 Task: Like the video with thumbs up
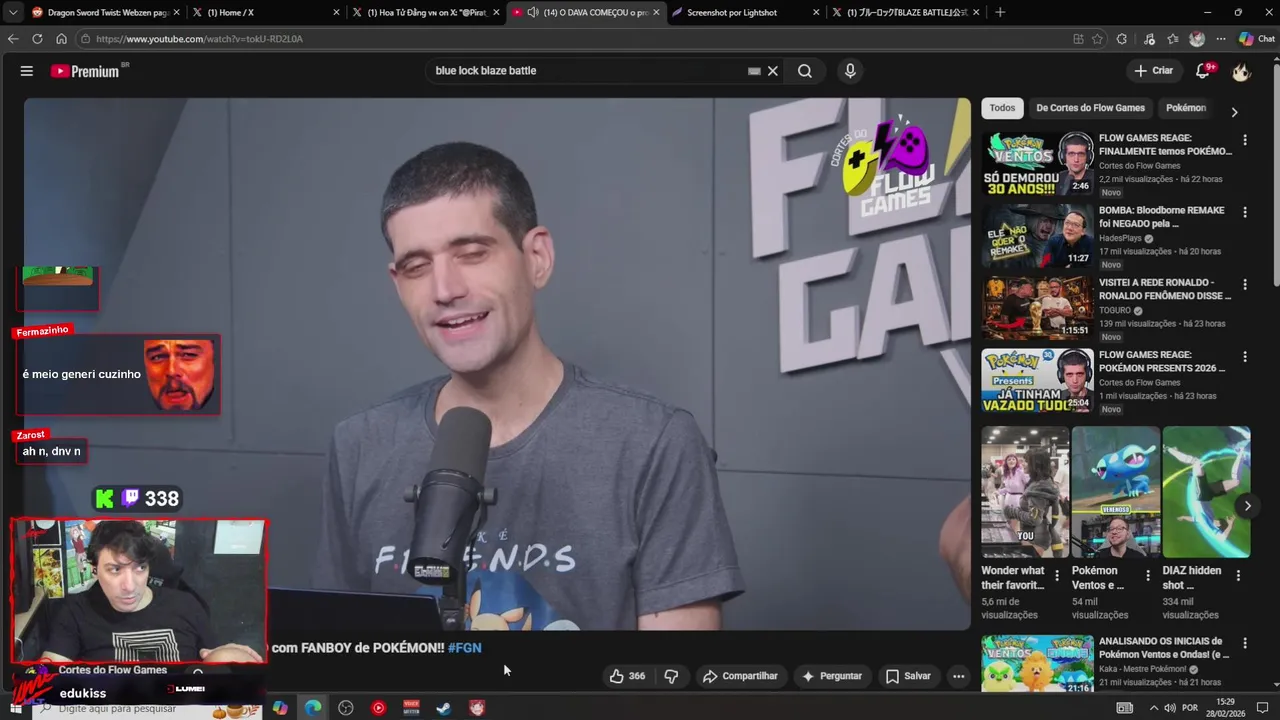[x=627, y=676]
